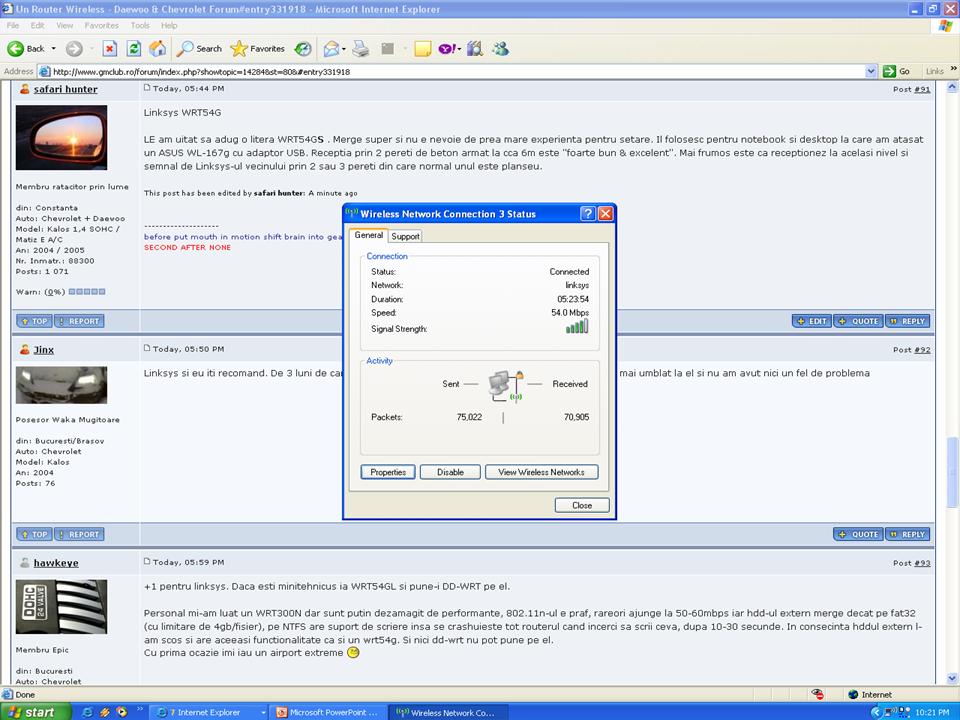Screen dimensions: 960x720
Task: Click TOP under Jinx's post
Action: [x=34, y=534]
